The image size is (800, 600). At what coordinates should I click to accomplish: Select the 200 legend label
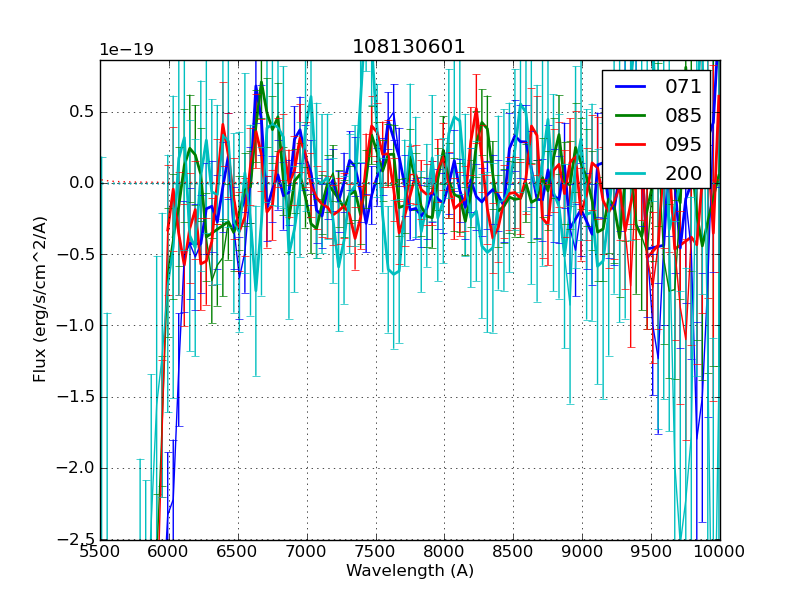tap(683, 173)
